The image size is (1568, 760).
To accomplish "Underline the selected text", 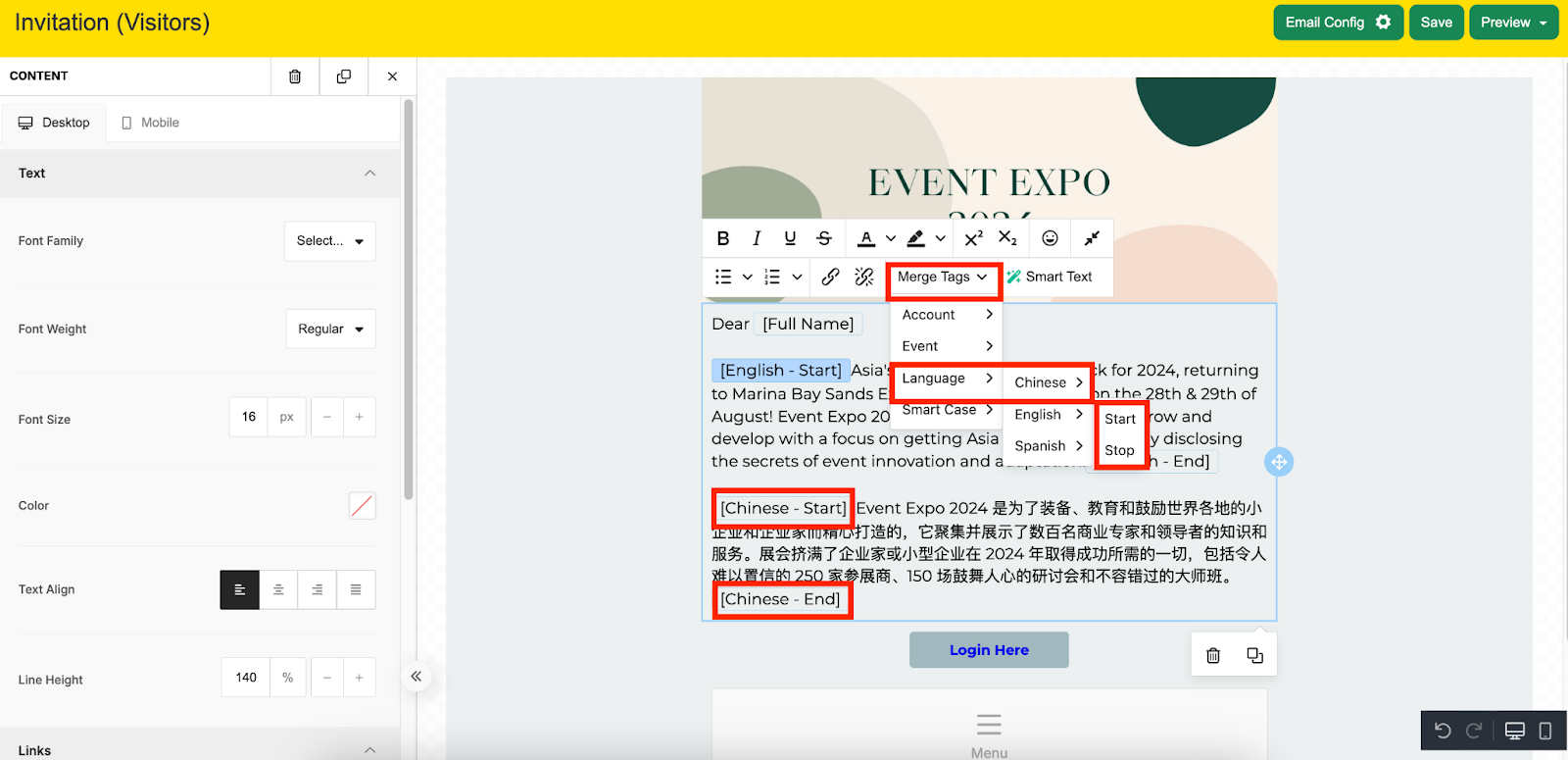I will click(x=790, y=238).
